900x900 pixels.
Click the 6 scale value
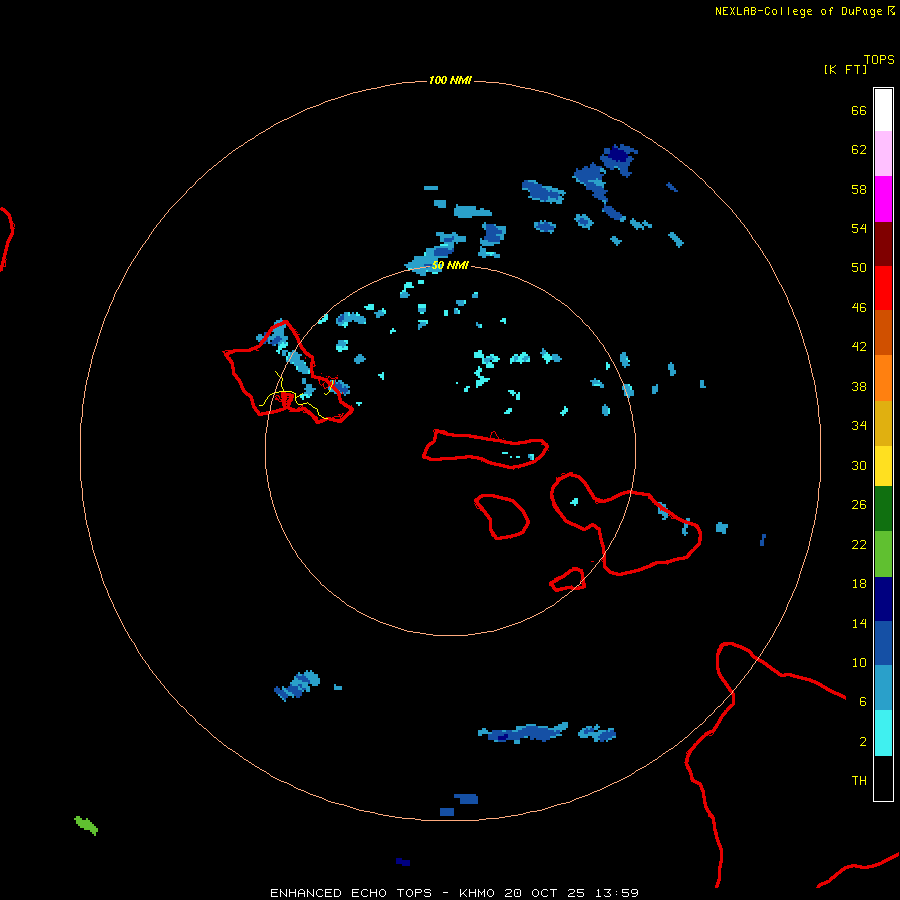pos(863,702)
